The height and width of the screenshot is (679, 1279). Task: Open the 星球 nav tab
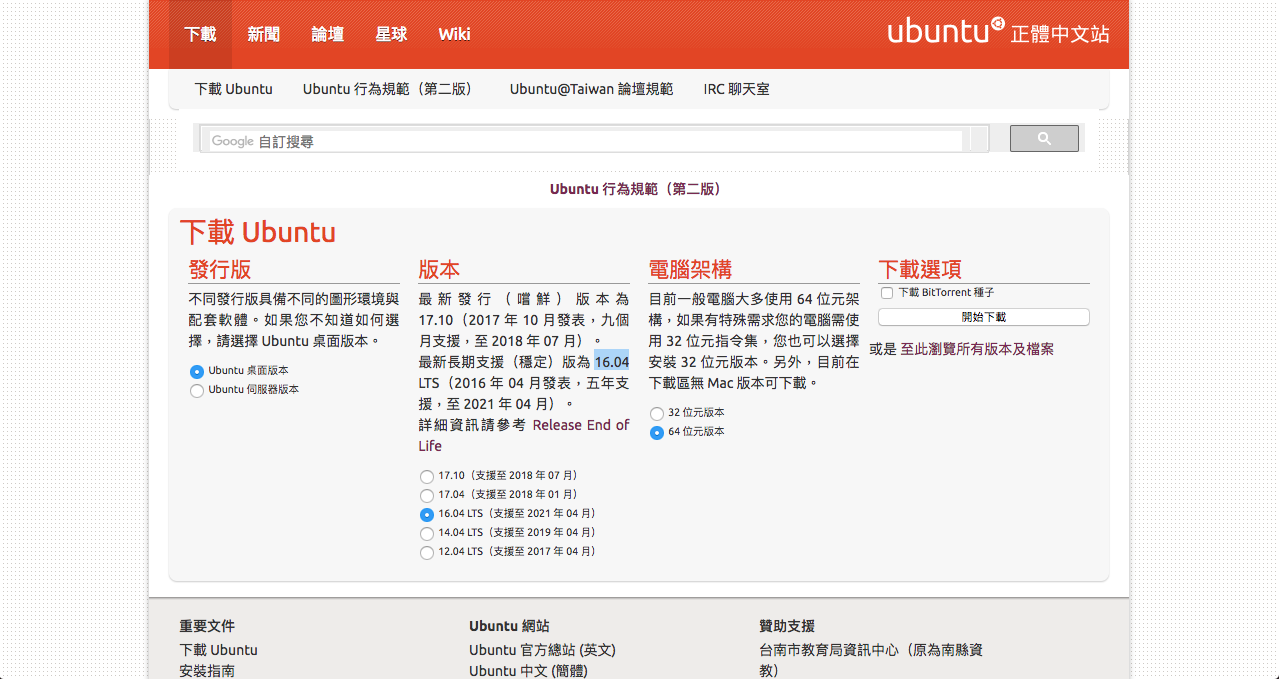pos(391,34)
